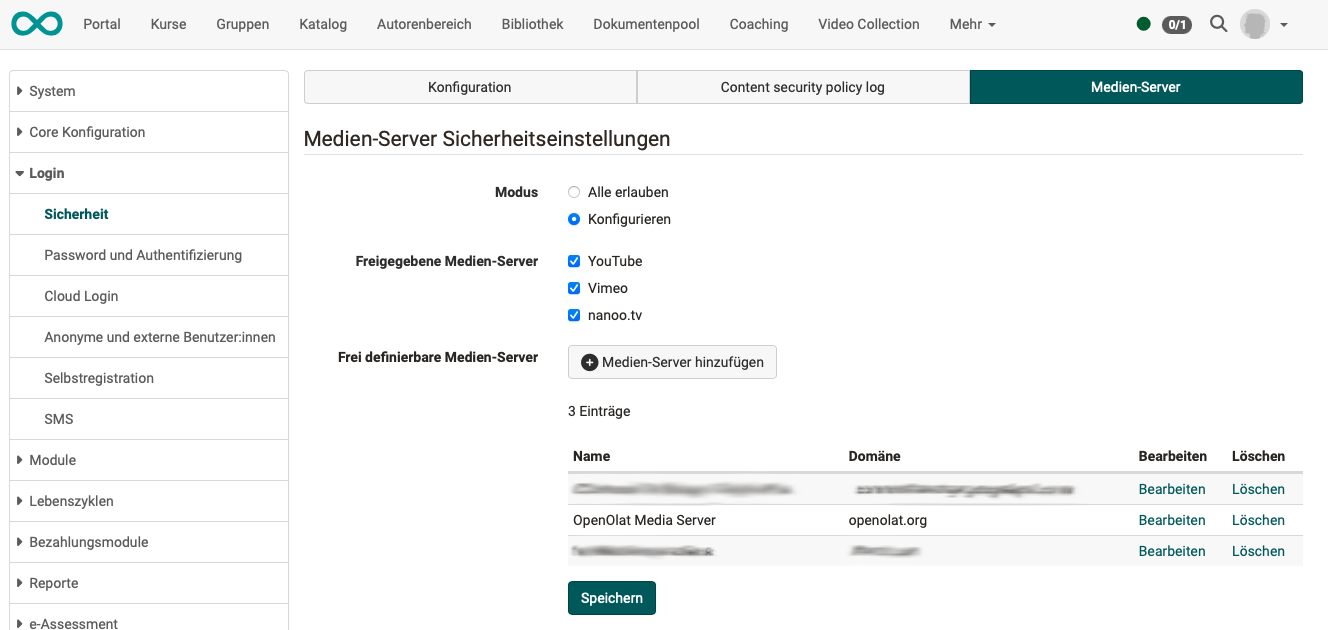The height and width of the screenshot is (630, 1328).
Task: Click the Speichern button
Action: tap(611, 597)
